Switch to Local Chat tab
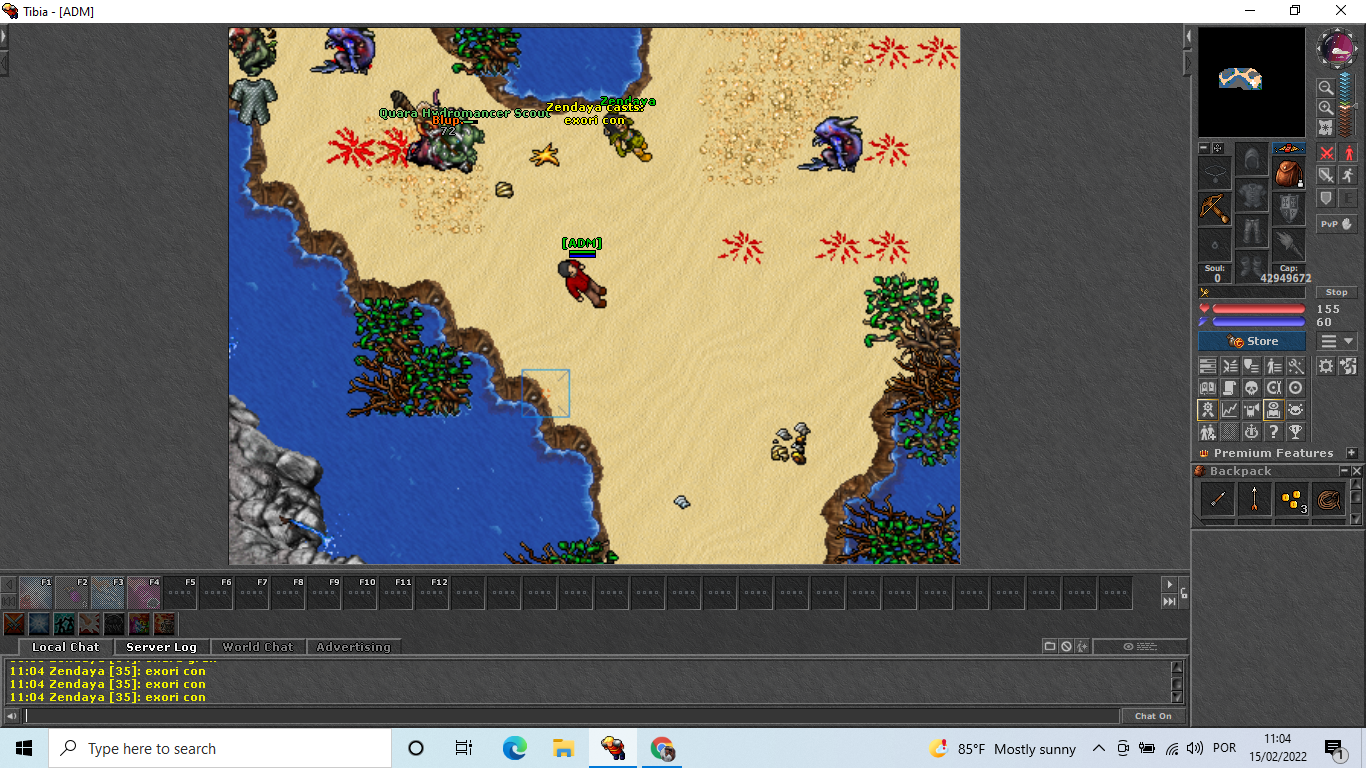 [x=65, y=647]
